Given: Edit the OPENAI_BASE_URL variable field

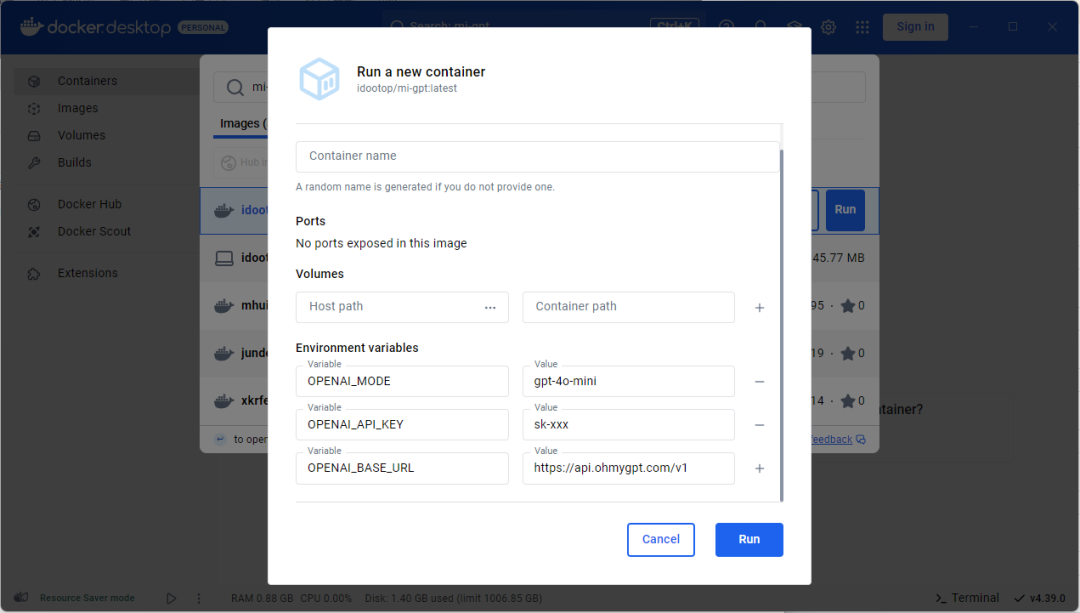Looking at the screenshot, I should click(x=402, y=468).
